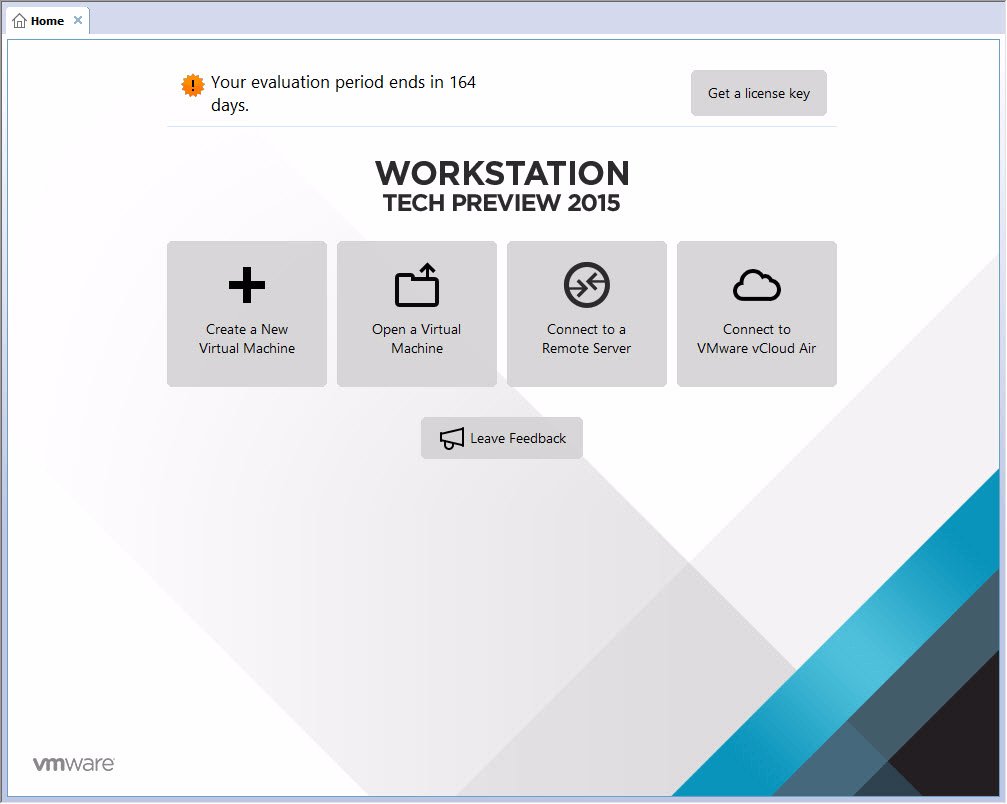
Task: Click the orange evaluation warning icon
Action: tap(193, 85)
